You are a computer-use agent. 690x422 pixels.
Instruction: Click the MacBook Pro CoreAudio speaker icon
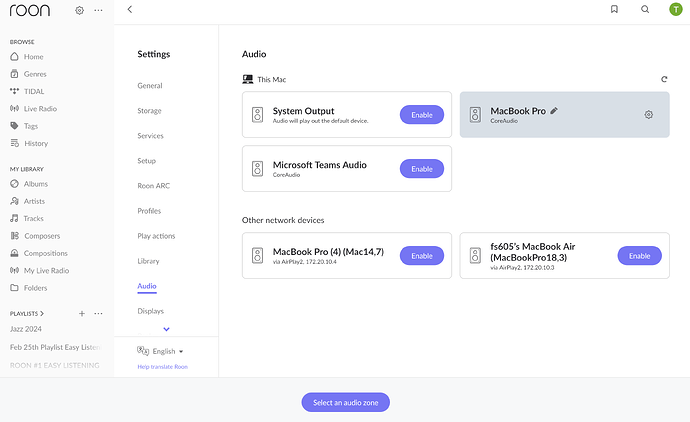[475, 115]
